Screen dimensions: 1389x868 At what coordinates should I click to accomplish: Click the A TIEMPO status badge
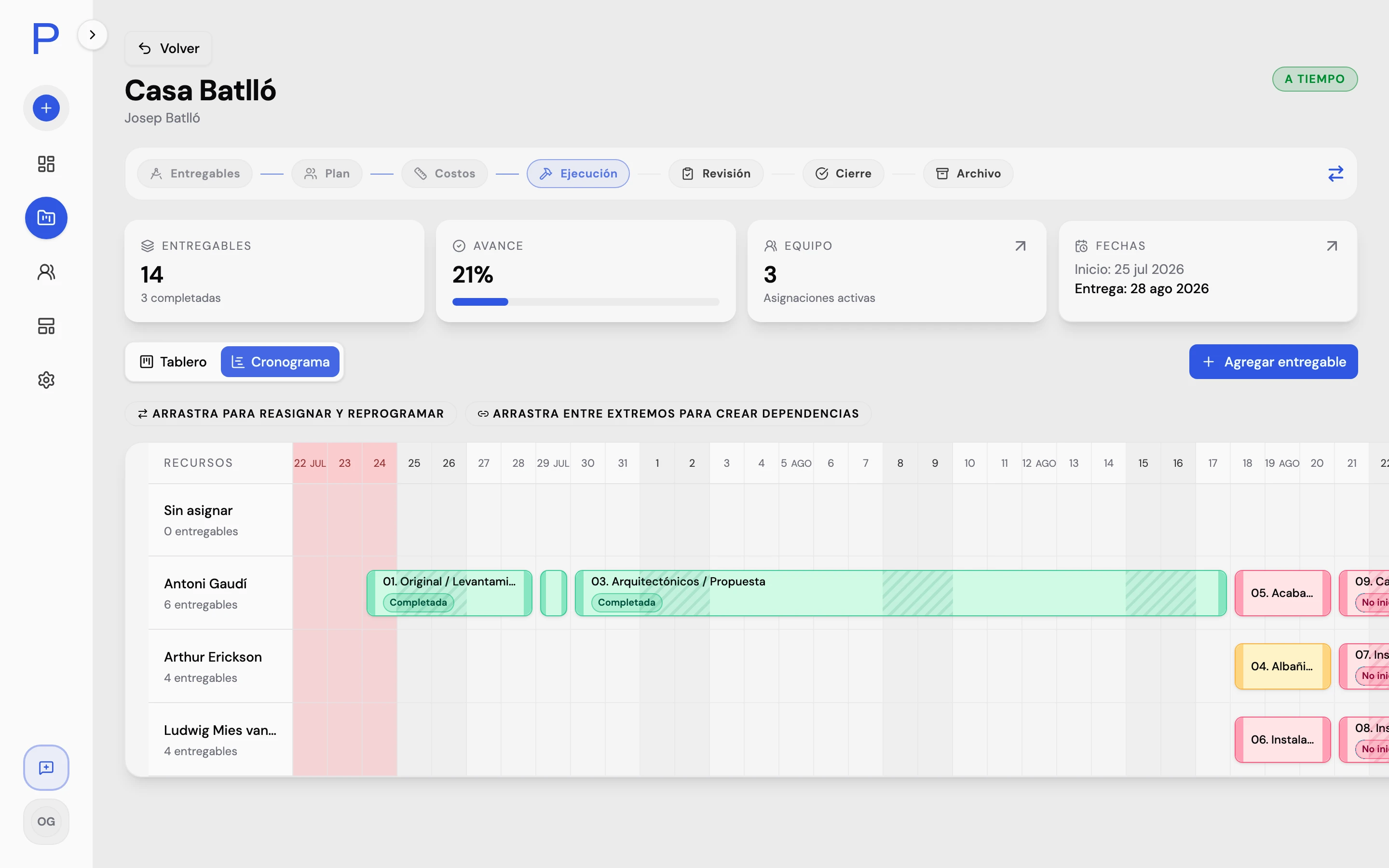(x=1314, y=79)
